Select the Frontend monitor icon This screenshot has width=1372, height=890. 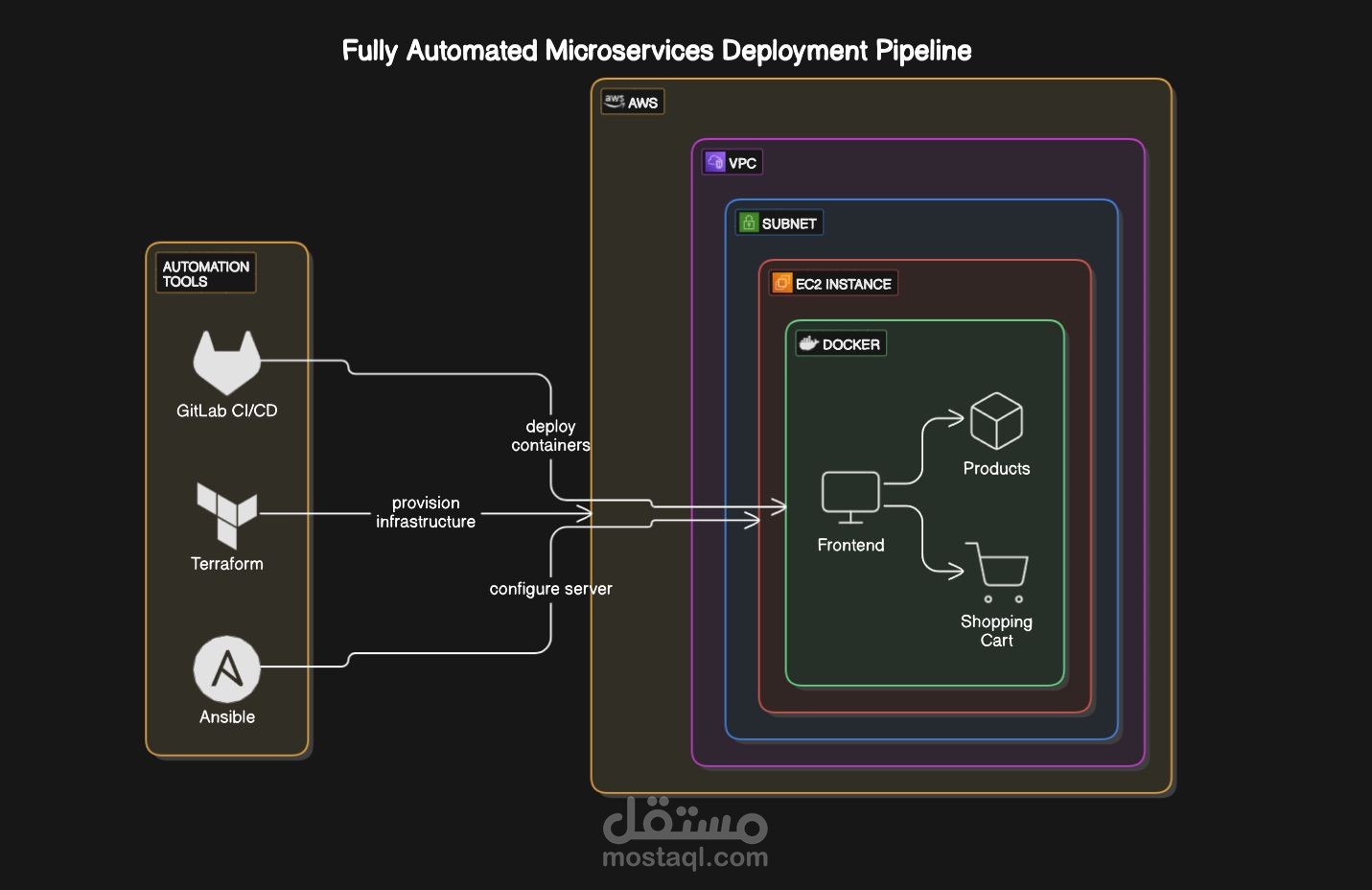(x=850, y=498)
